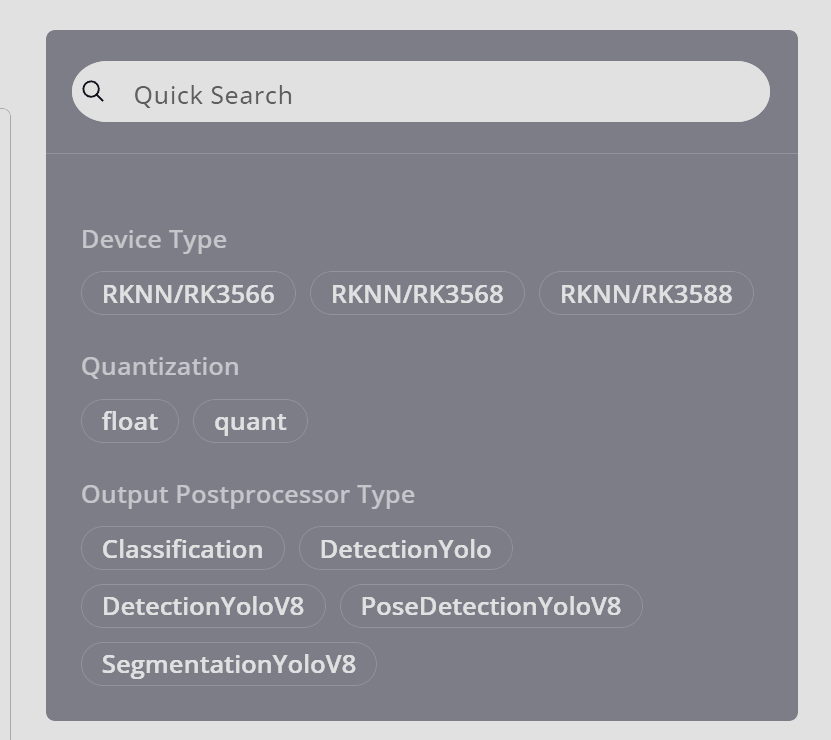Select the RKNN/RK3568 device chip
Image resolution: width=831 pixels, height=740 pixels.
[417, 294]
